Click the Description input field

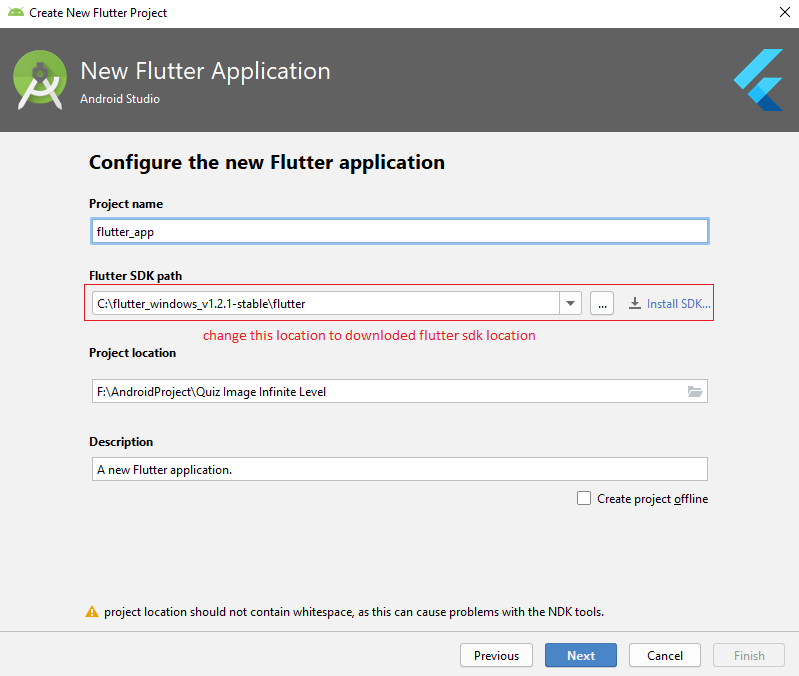tap(400, 469)
